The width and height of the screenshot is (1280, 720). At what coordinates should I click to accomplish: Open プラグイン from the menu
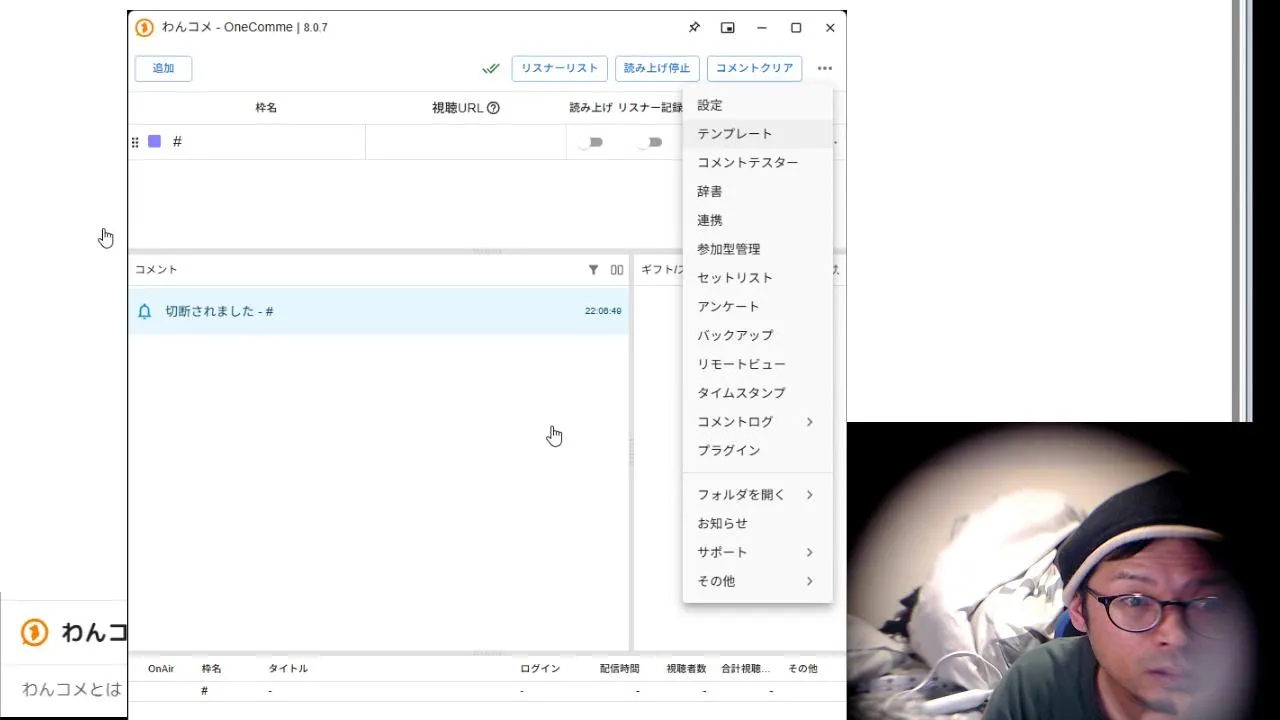click(757, 451)
